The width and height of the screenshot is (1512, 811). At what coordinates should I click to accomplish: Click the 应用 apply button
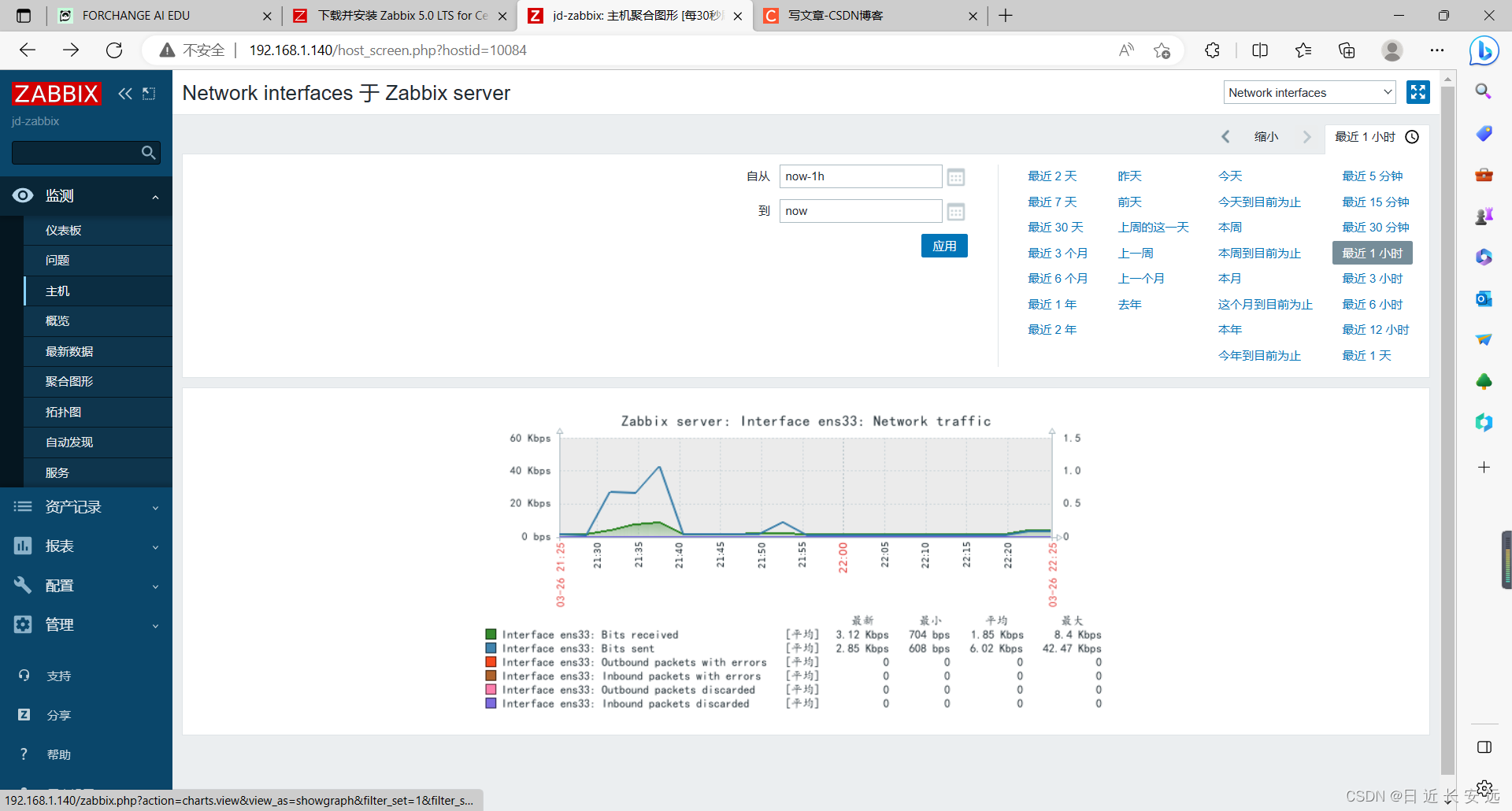944,246
